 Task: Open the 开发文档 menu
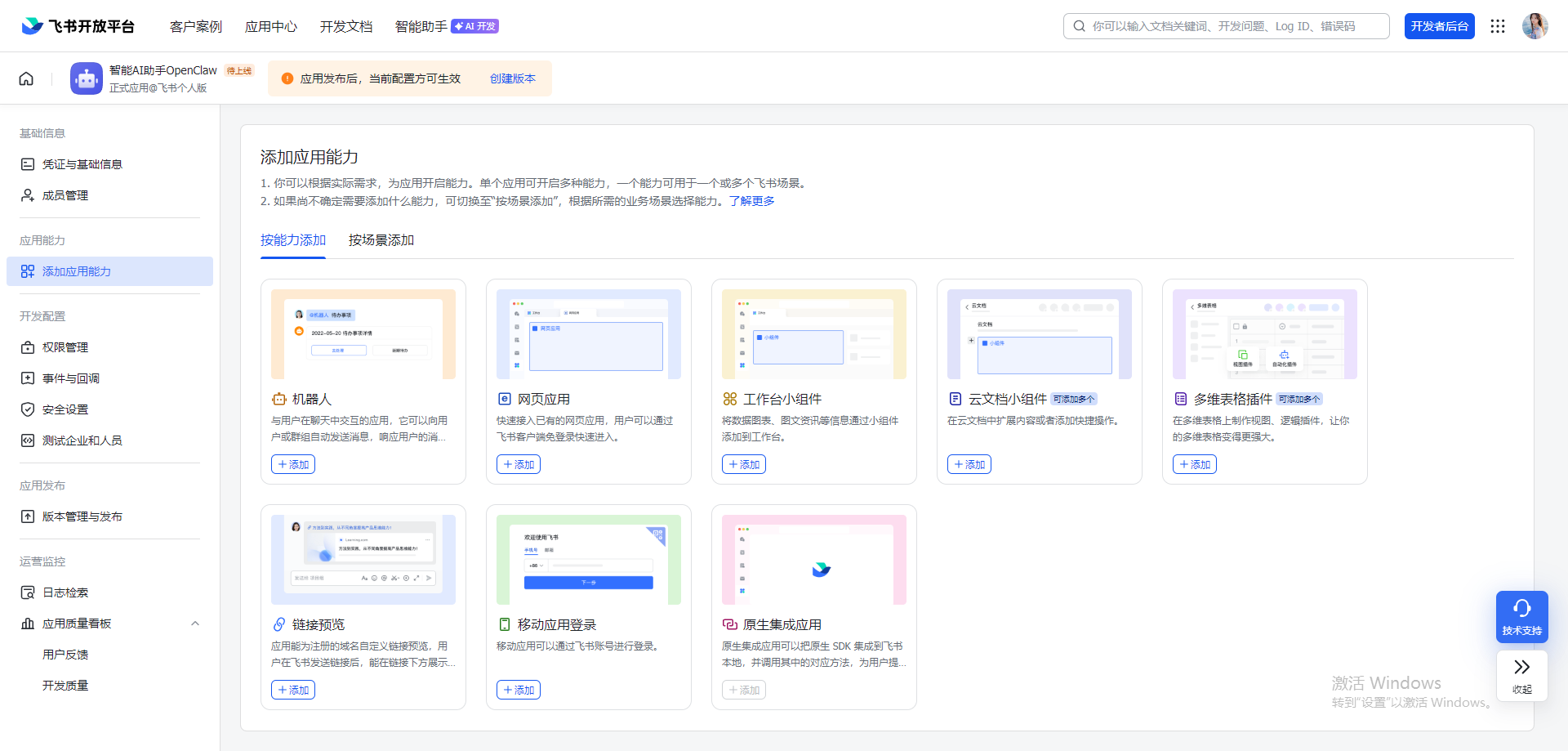click(x=346, y=26)
